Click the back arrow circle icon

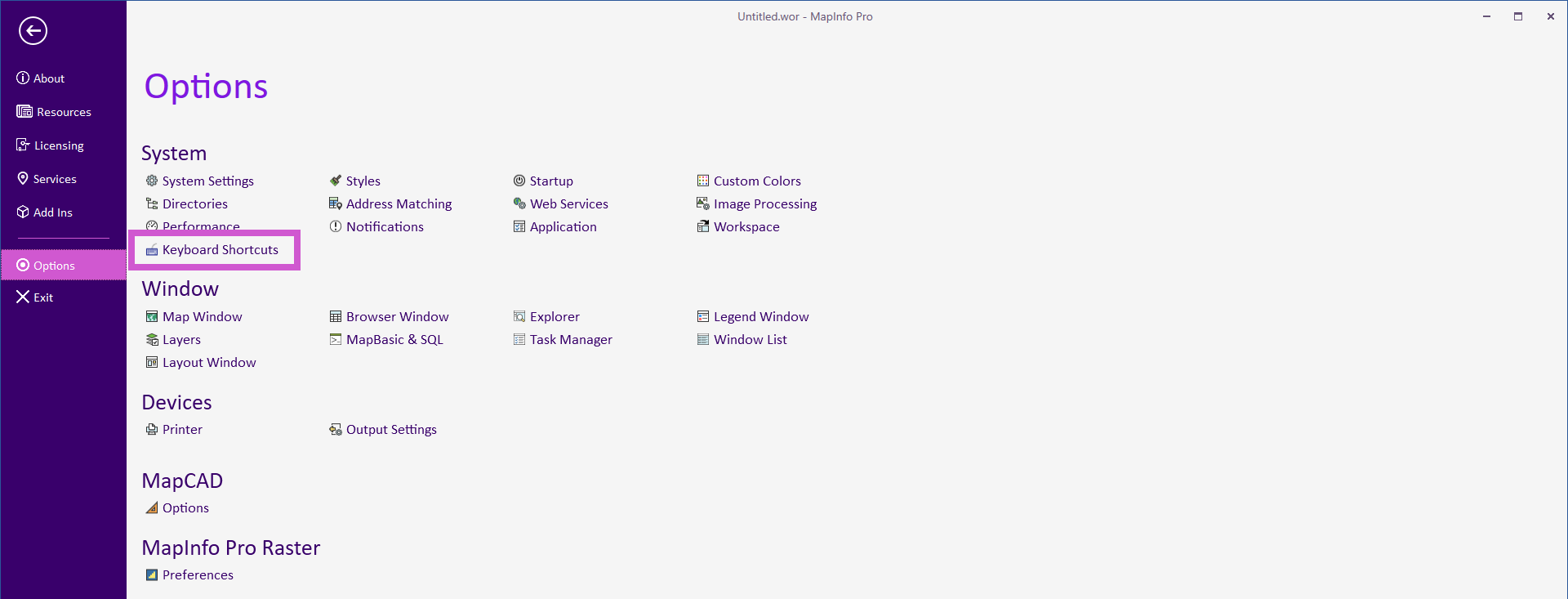click(33, 31)
